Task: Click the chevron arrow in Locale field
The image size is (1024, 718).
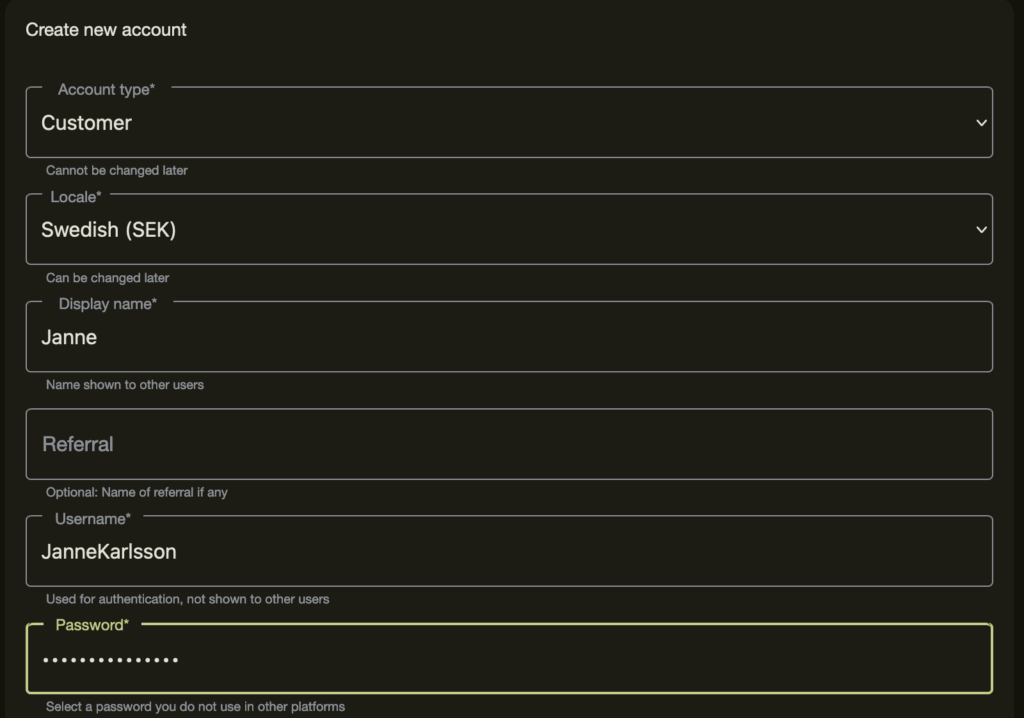Action: [x=980, y=230]
